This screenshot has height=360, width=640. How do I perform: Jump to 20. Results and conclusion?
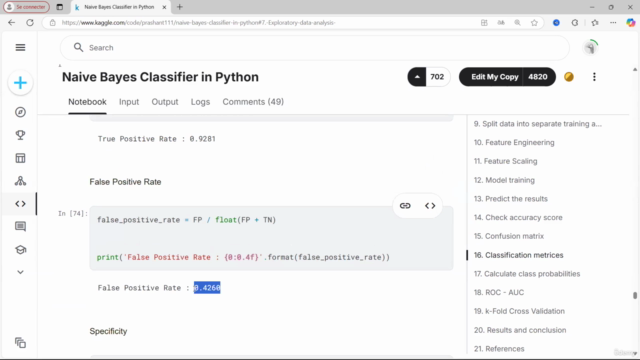click(520, 330)
